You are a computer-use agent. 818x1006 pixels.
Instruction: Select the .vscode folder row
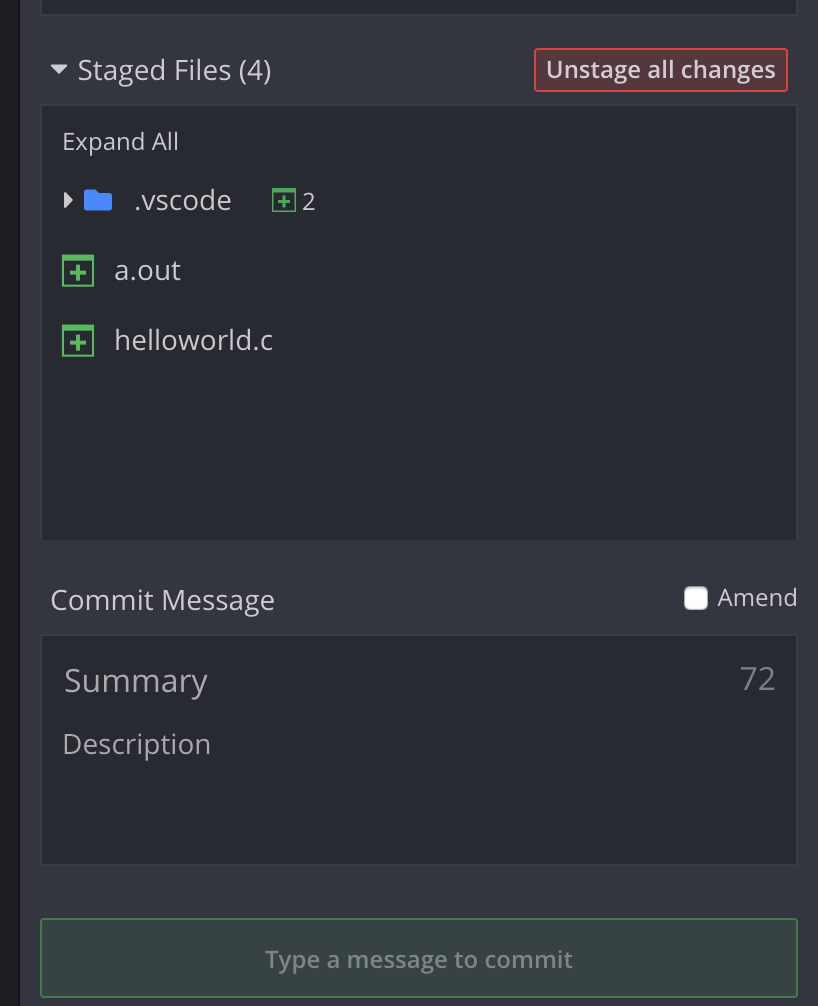(183, 200)
